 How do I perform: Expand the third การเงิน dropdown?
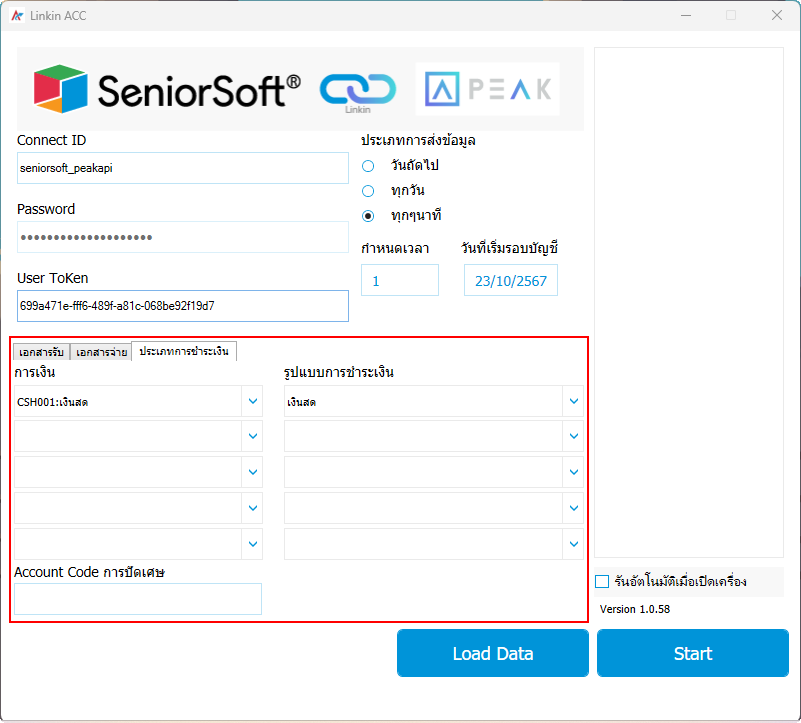click(253, 472)
